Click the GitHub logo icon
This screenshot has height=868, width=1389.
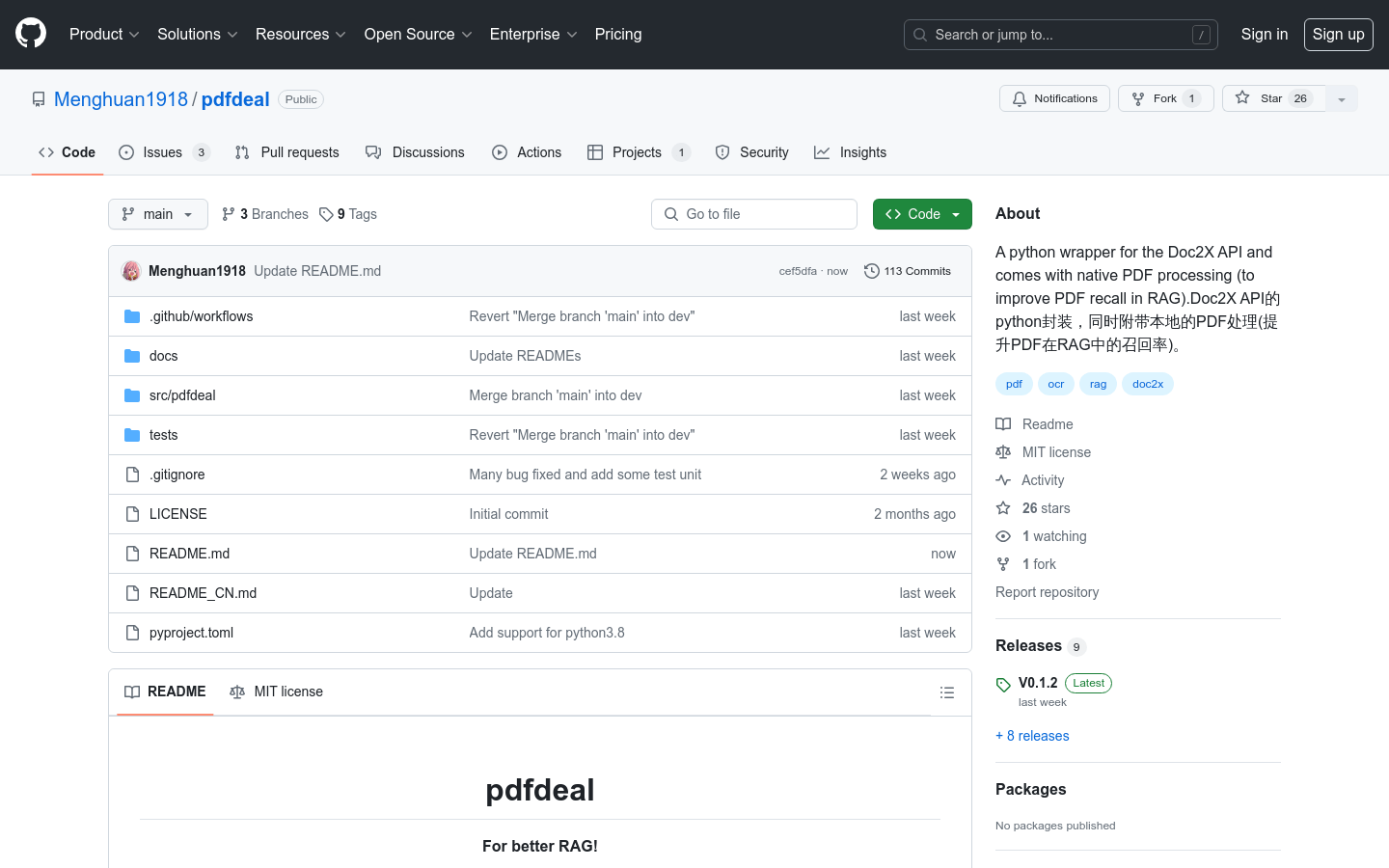tap(31, 34)
